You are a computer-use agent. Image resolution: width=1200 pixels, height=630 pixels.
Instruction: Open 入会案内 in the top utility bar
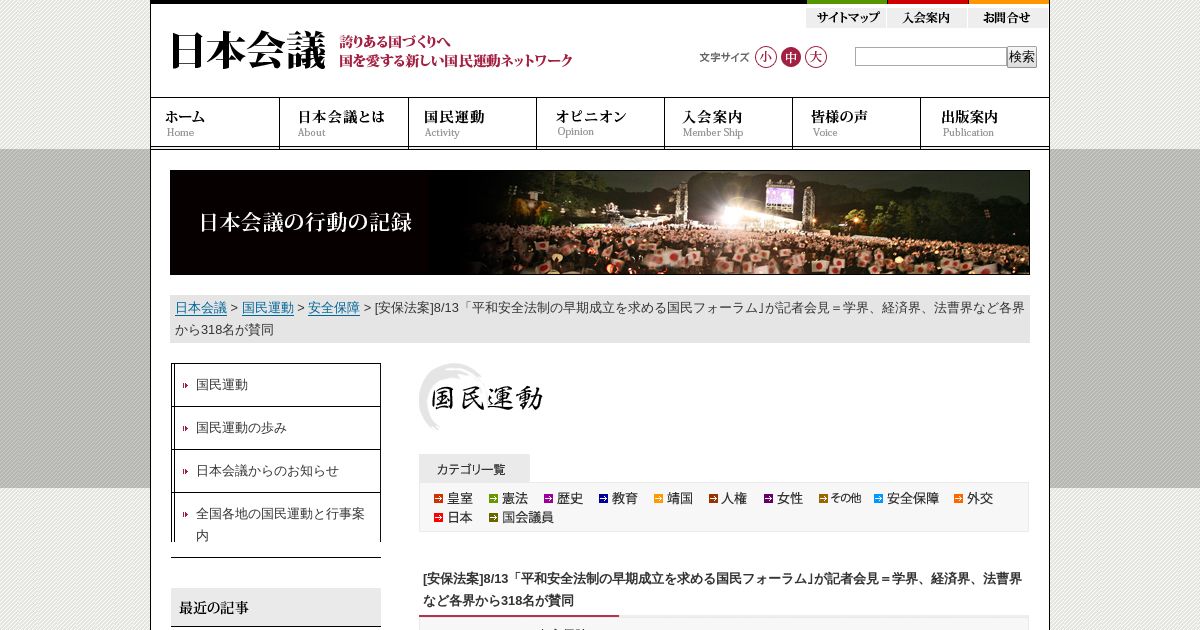[x=927, y=17]
